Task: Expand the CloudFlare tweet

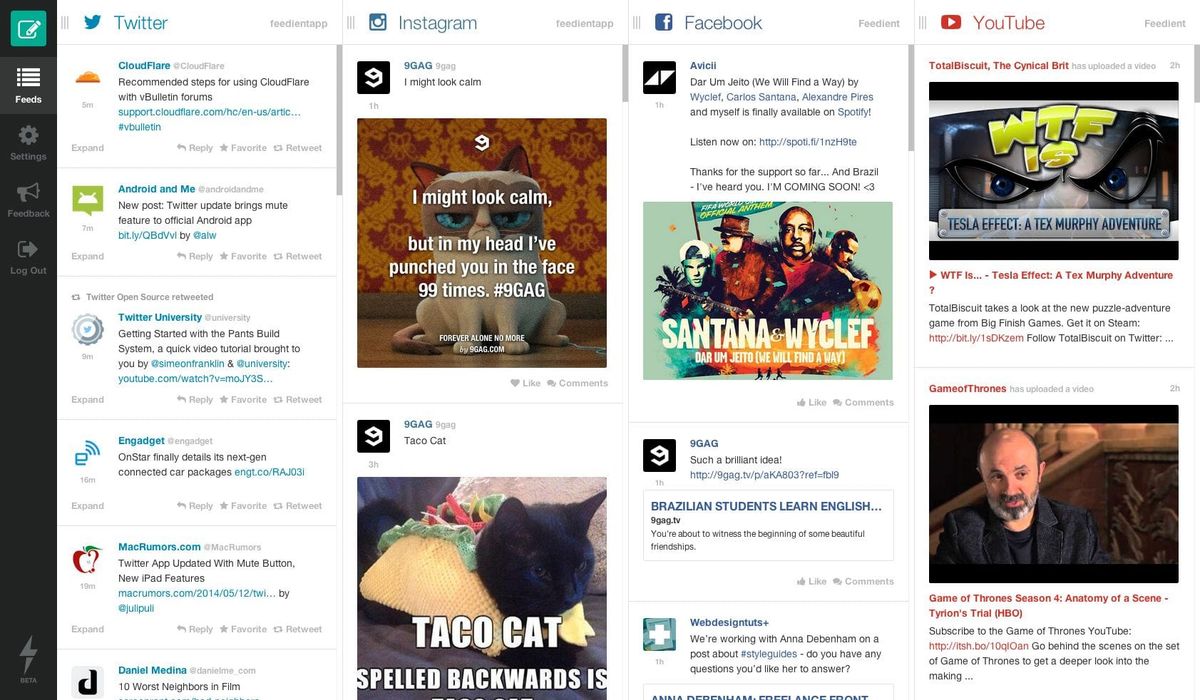Action: pos(88,148)
